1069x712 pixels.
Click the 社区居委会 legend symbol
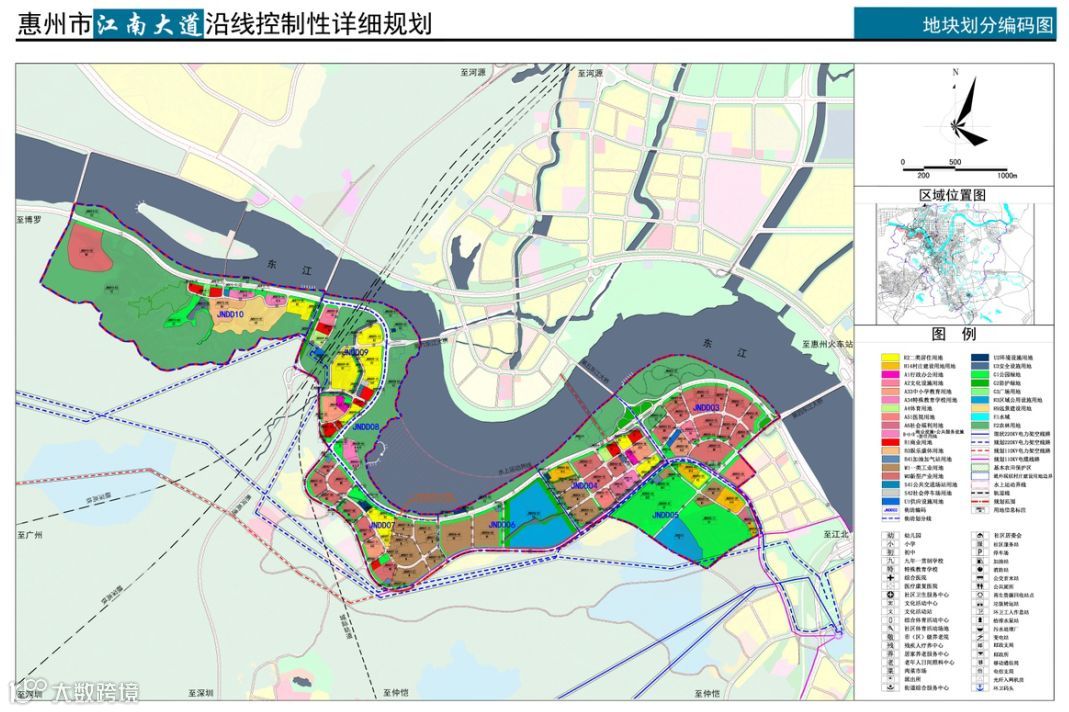tap(980, 536)
